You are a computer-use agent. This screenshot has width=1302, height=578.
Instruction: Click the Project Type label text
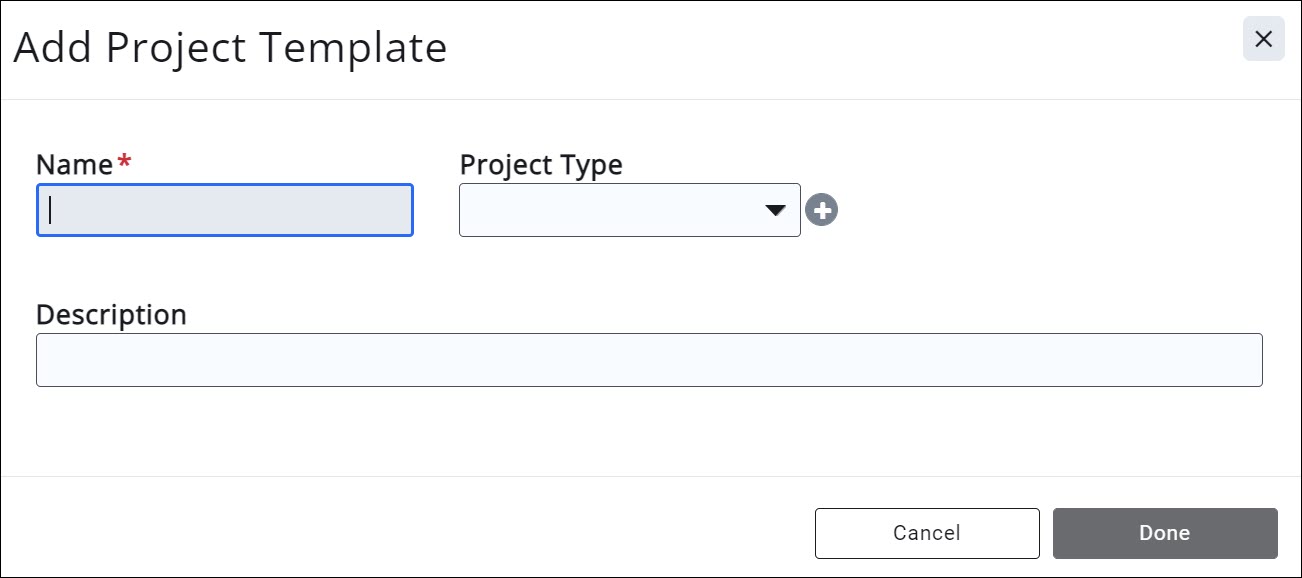541,165
